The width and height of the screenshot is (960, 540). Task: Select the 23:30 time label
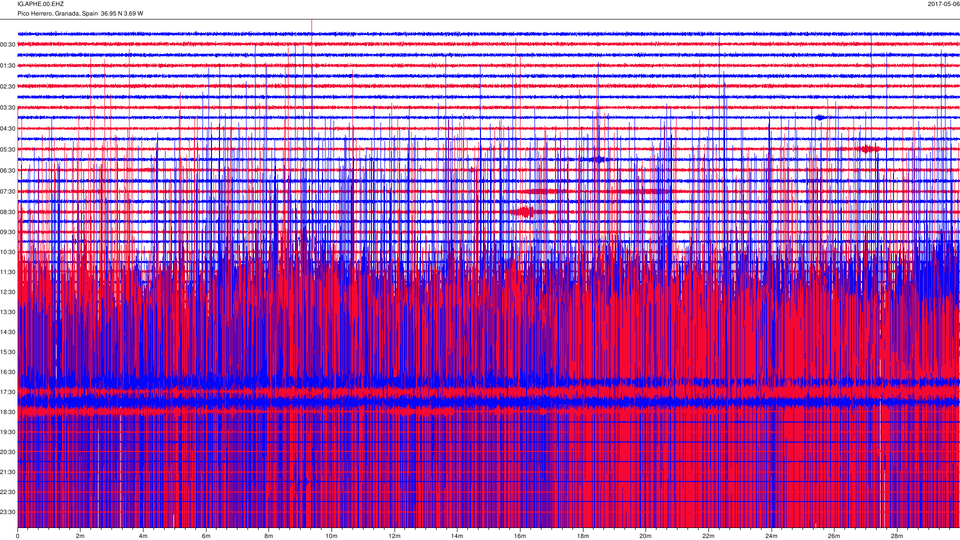(x=8, y=512)
